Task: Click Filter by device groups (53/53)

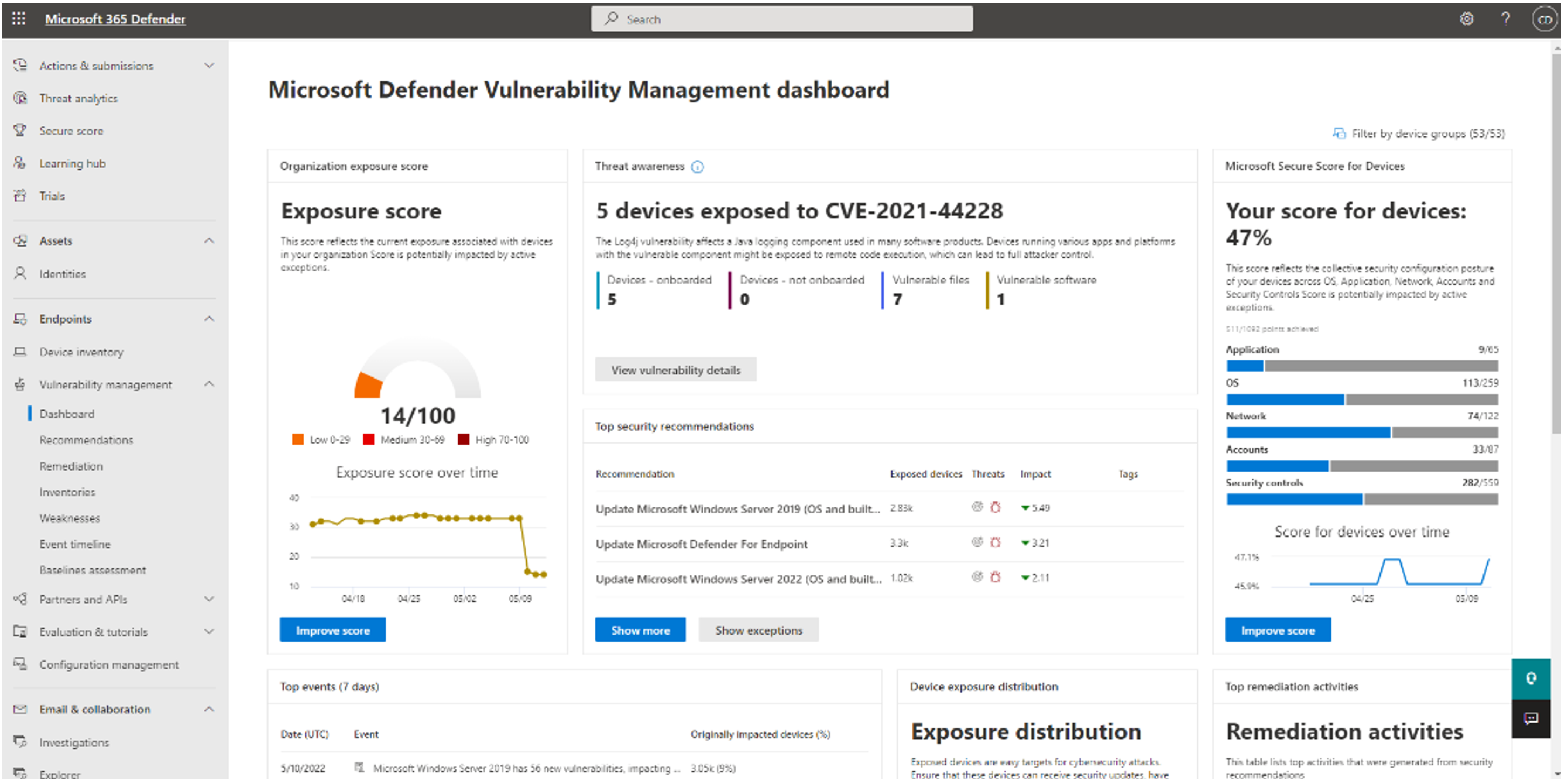Action: (x=1419, y=133)
